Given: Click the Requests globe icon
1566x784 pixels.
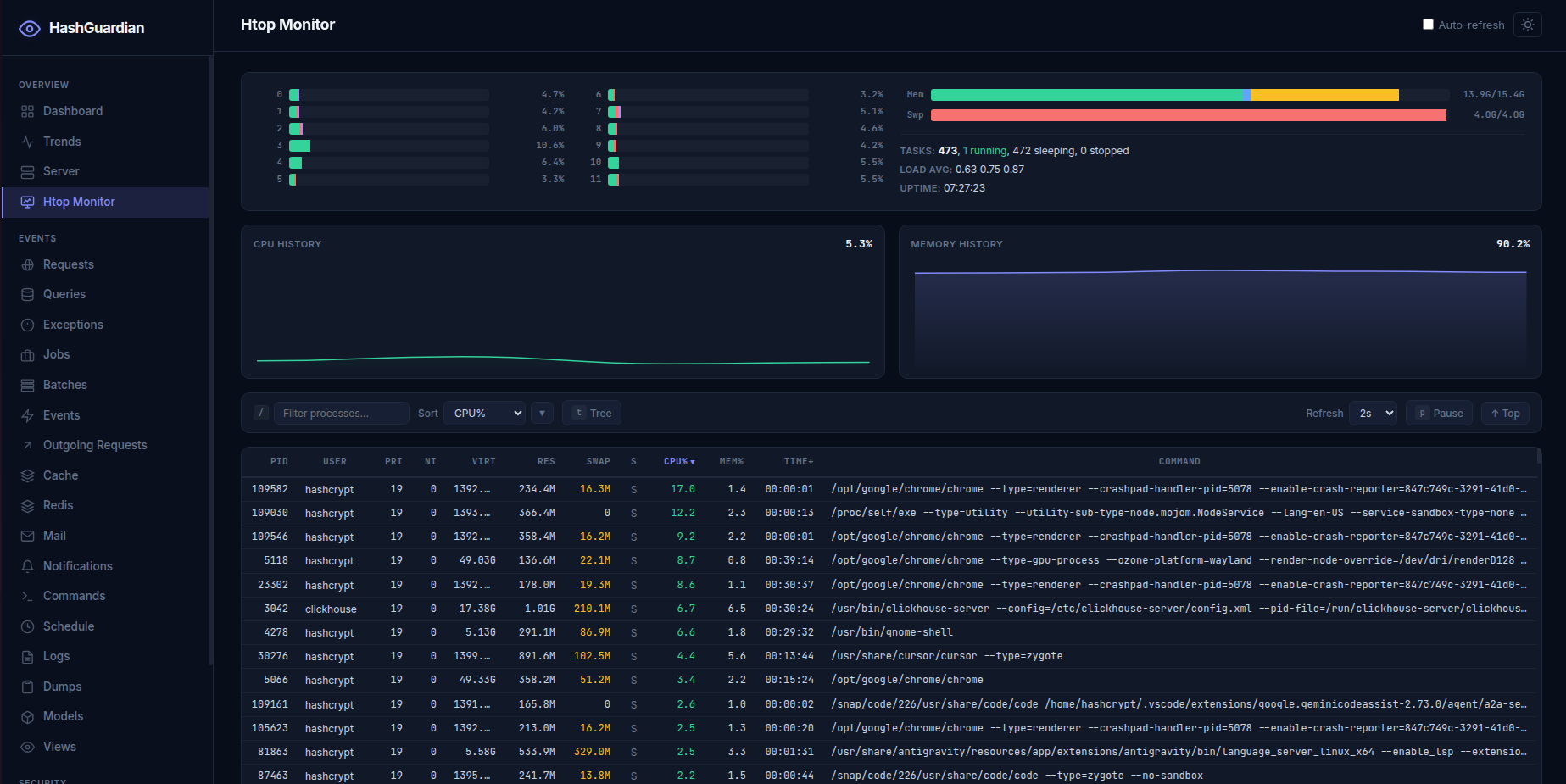Looking at the screenshot, I should pyautogui.click(x=27, y=264).
